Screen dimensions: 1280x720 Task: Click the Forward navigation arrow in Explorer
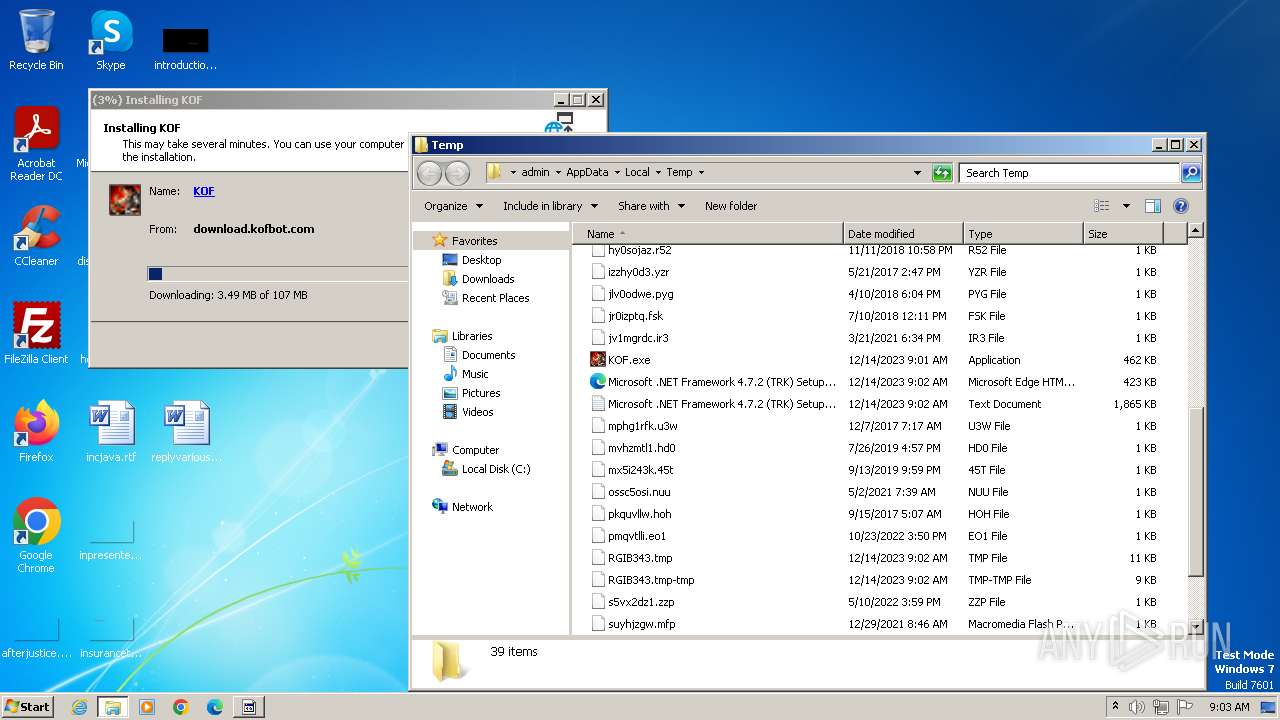coord(457,173)
